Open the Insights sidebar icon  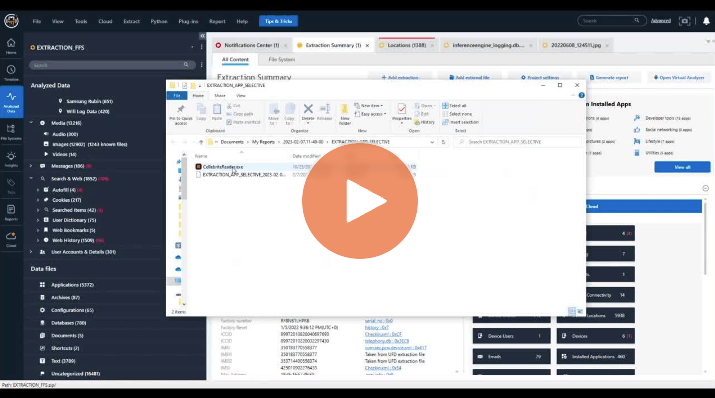(x=11, y=159)
